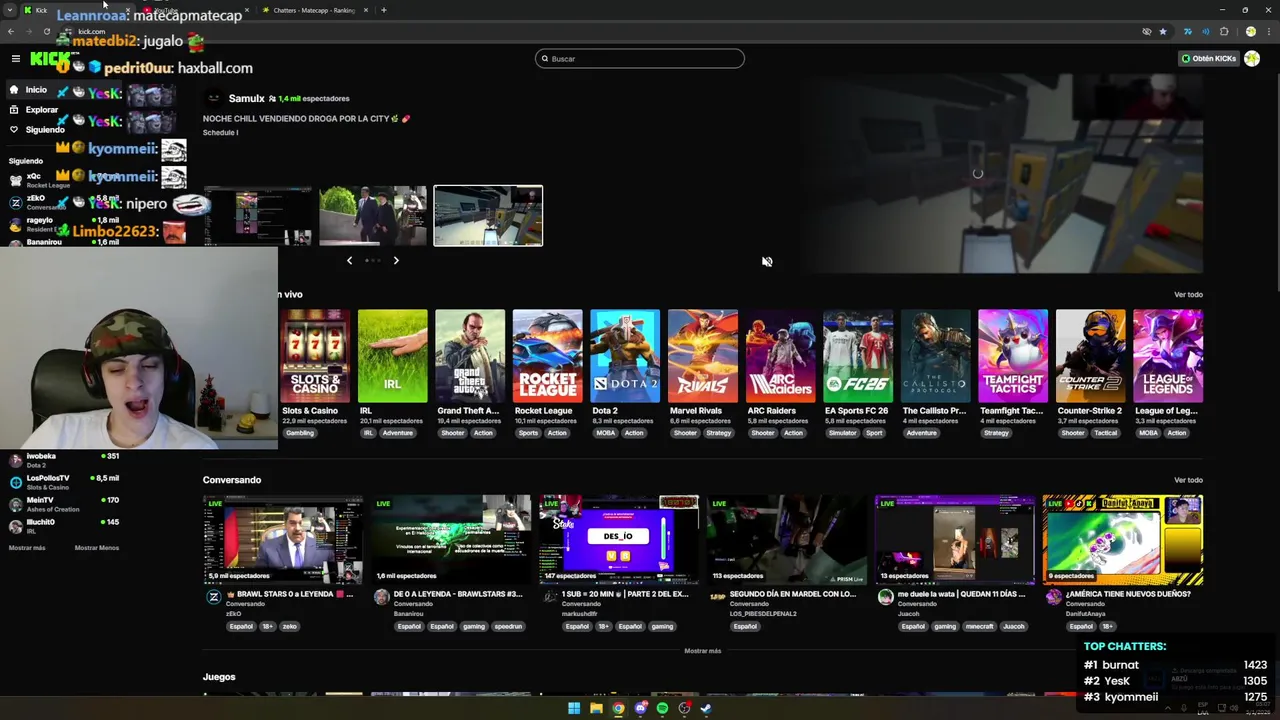Click the xQc channel avatar in sidebar
This screenshot has height=720, width=1280.
15,180
